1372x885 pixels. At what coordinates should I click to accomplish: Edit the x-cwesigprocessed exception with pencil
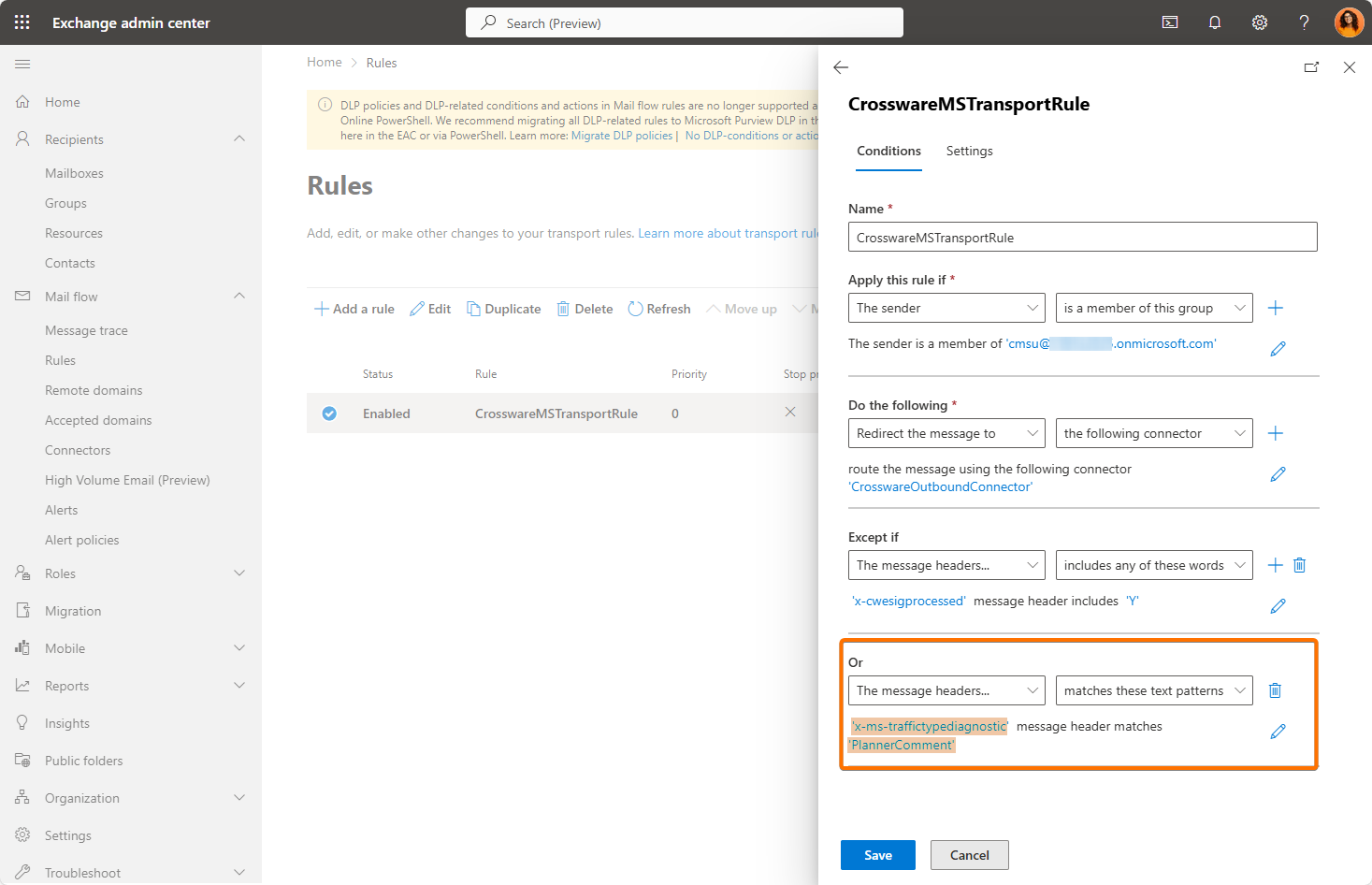(x=1278, y=606)
